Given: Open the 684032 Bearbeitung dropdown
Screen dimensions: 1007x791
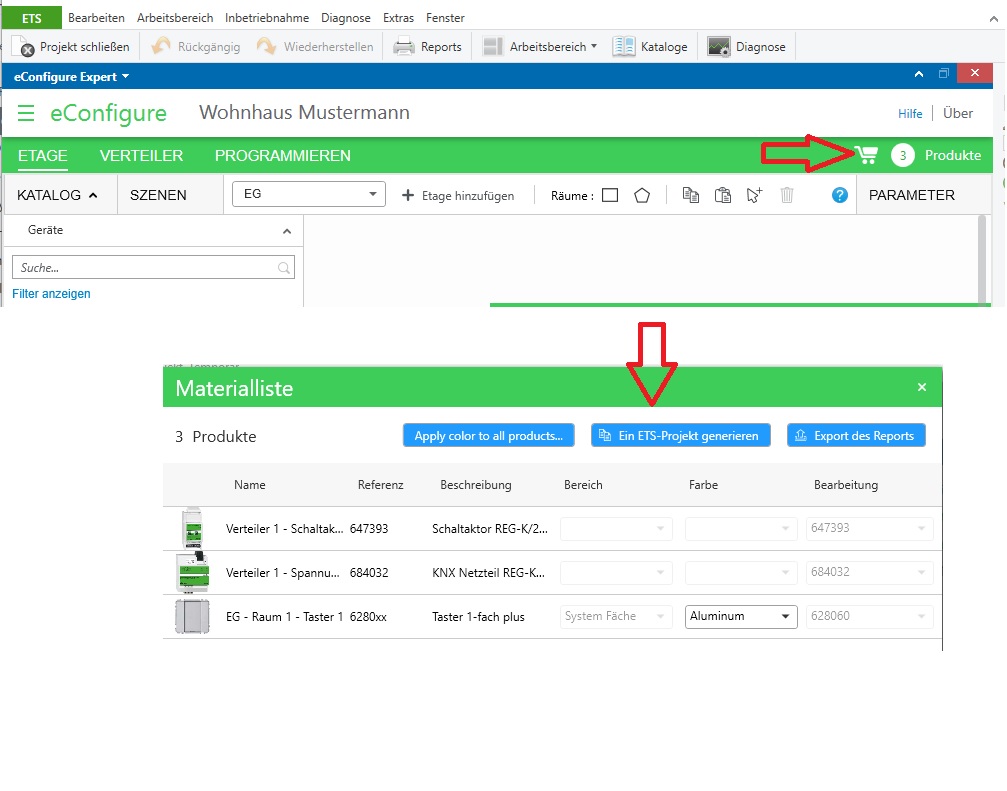Looking at the screenshot, I should (870, 572).
